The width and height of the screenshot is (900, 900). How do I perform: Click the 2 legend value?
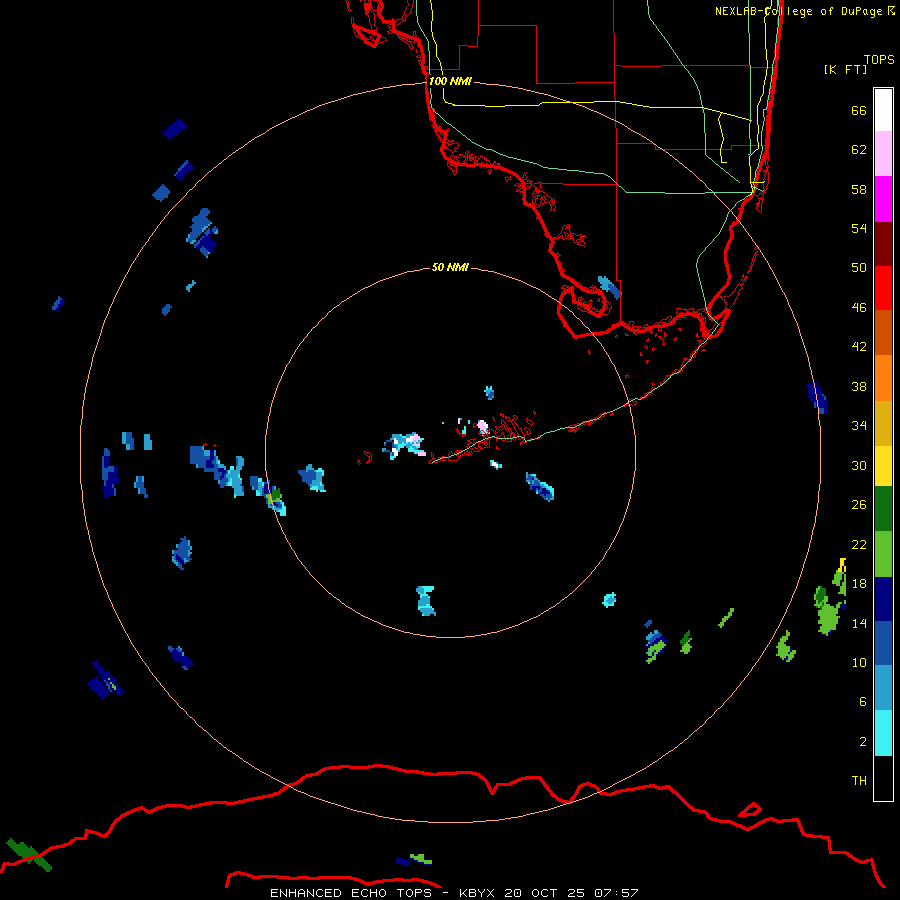pos(863,742)
